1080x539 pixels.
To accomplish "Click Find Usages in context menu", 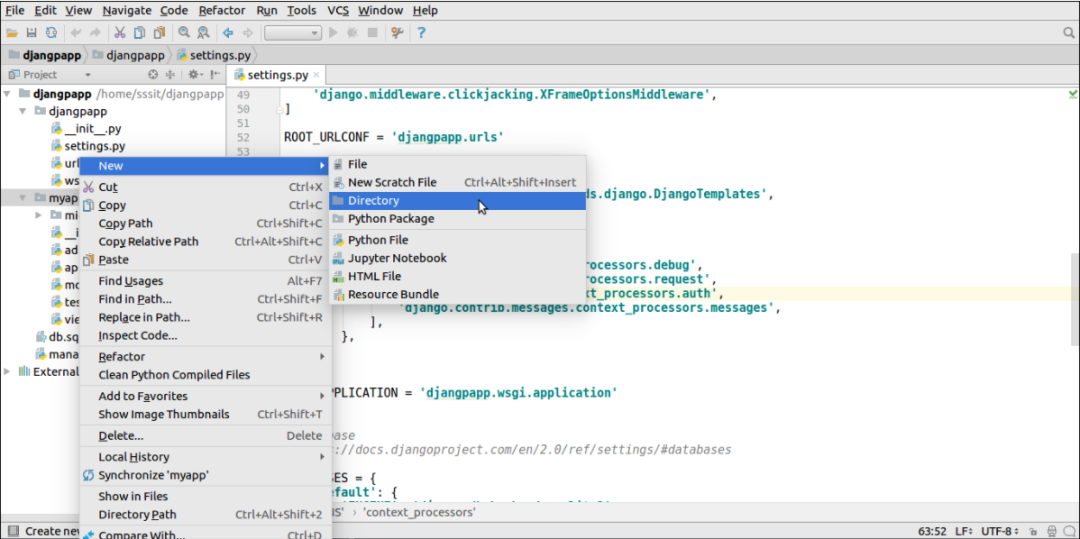I will tap(205, 281).
